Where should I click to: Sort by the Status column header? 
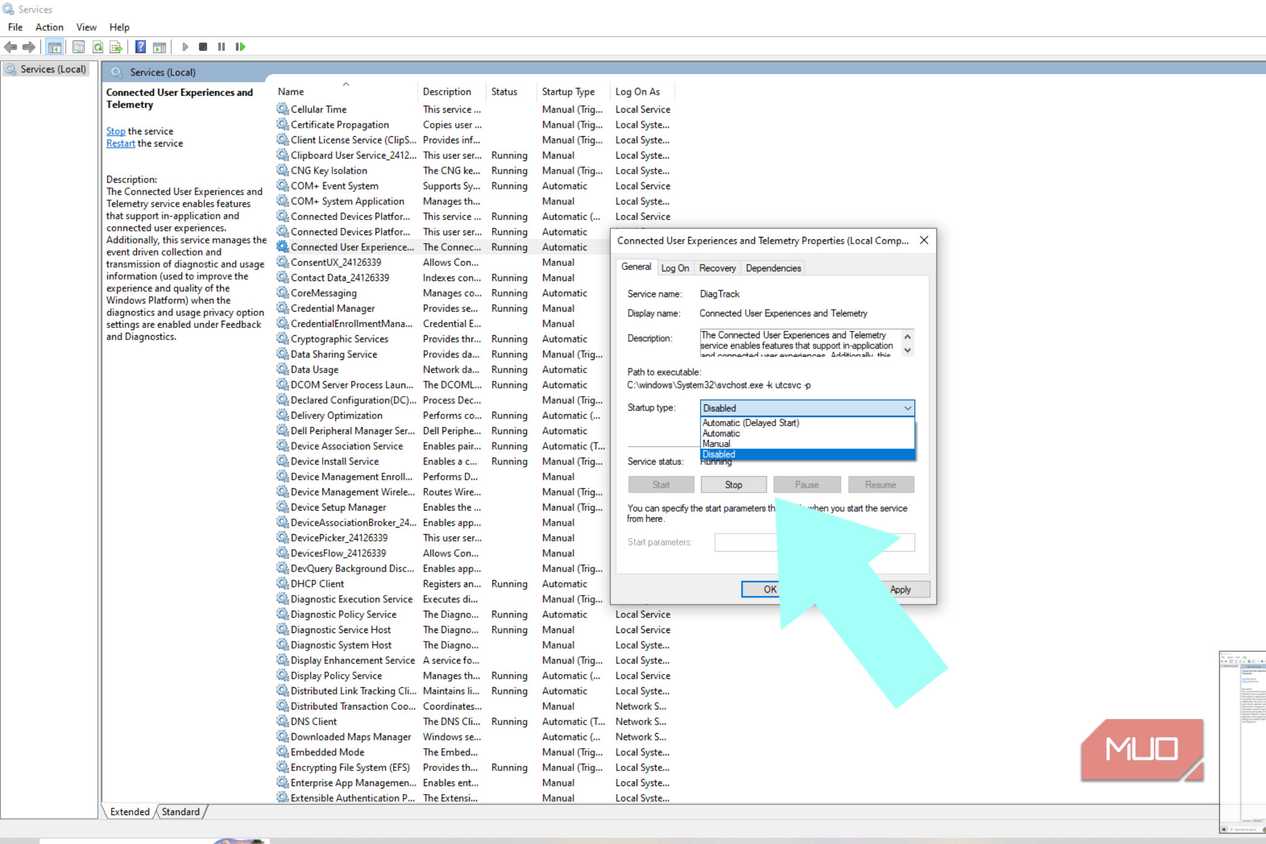[x=512, y=91]
